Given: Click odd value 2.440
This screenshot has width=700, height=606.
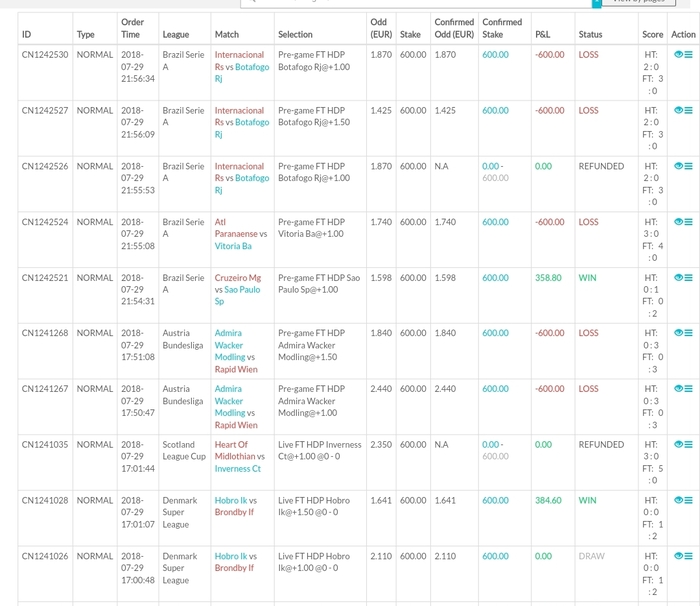Looking at the screenshot, I should [x=381, y=389].
